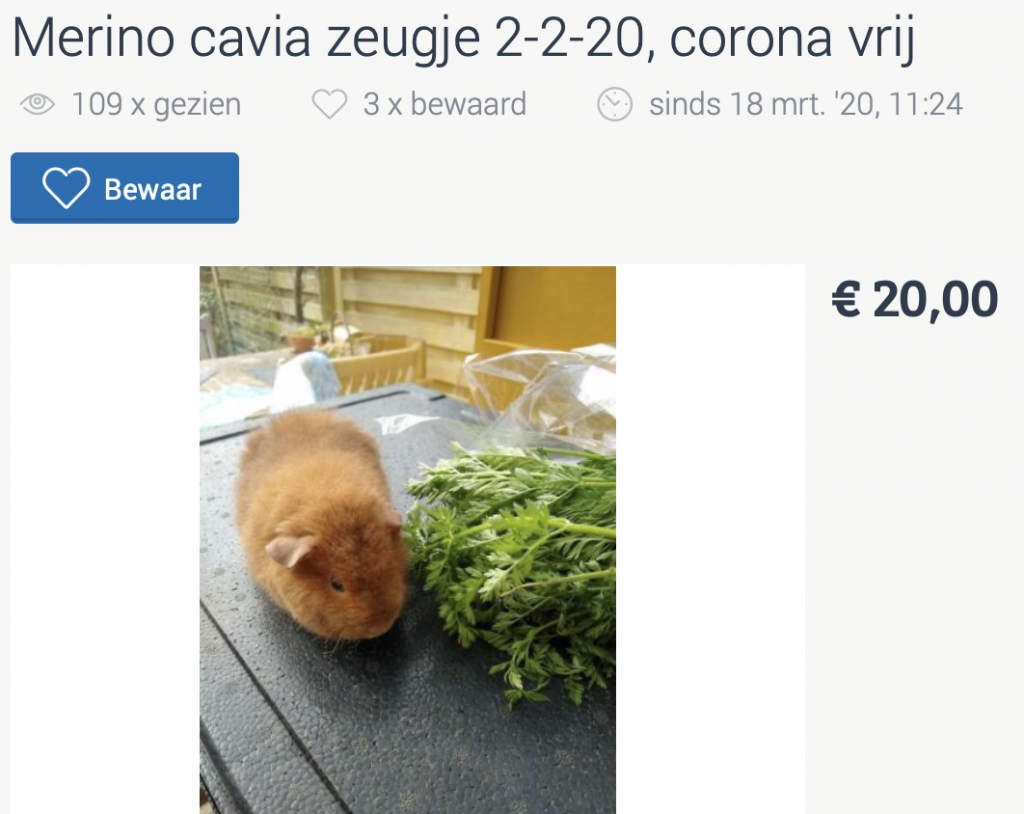Viewport: 1024px width, 814px height.
Task: Open the guinea pig listing photo
Action: coord(408,540)
